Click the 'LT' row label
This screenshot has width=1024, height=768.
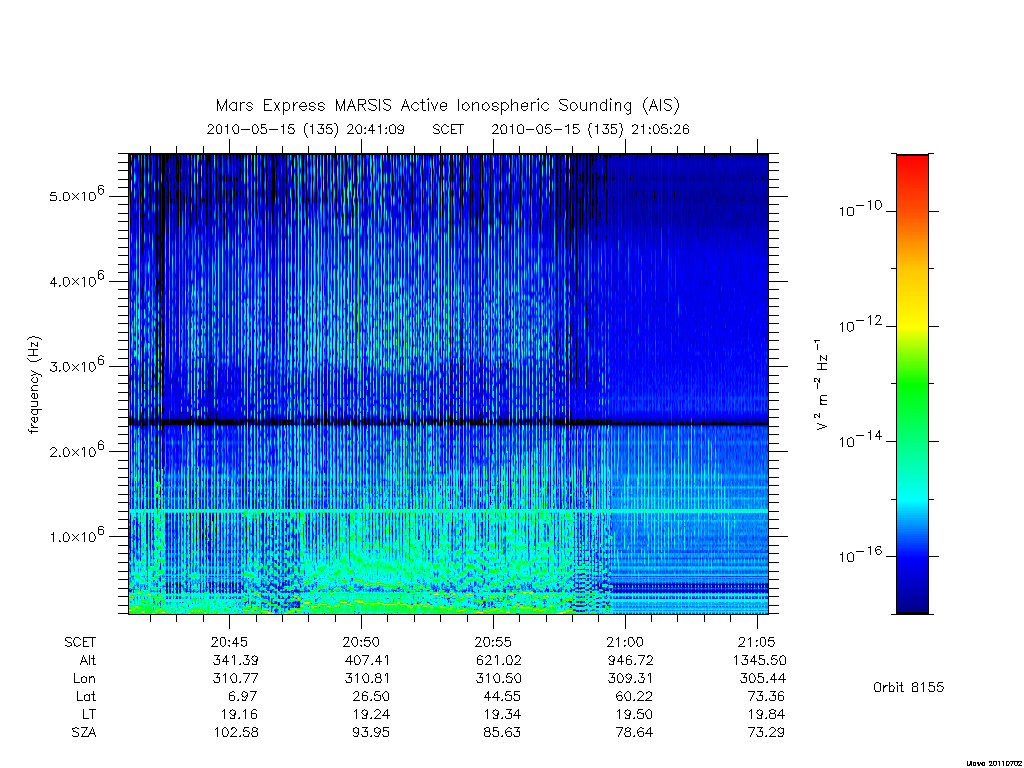[x=89, y=714]
